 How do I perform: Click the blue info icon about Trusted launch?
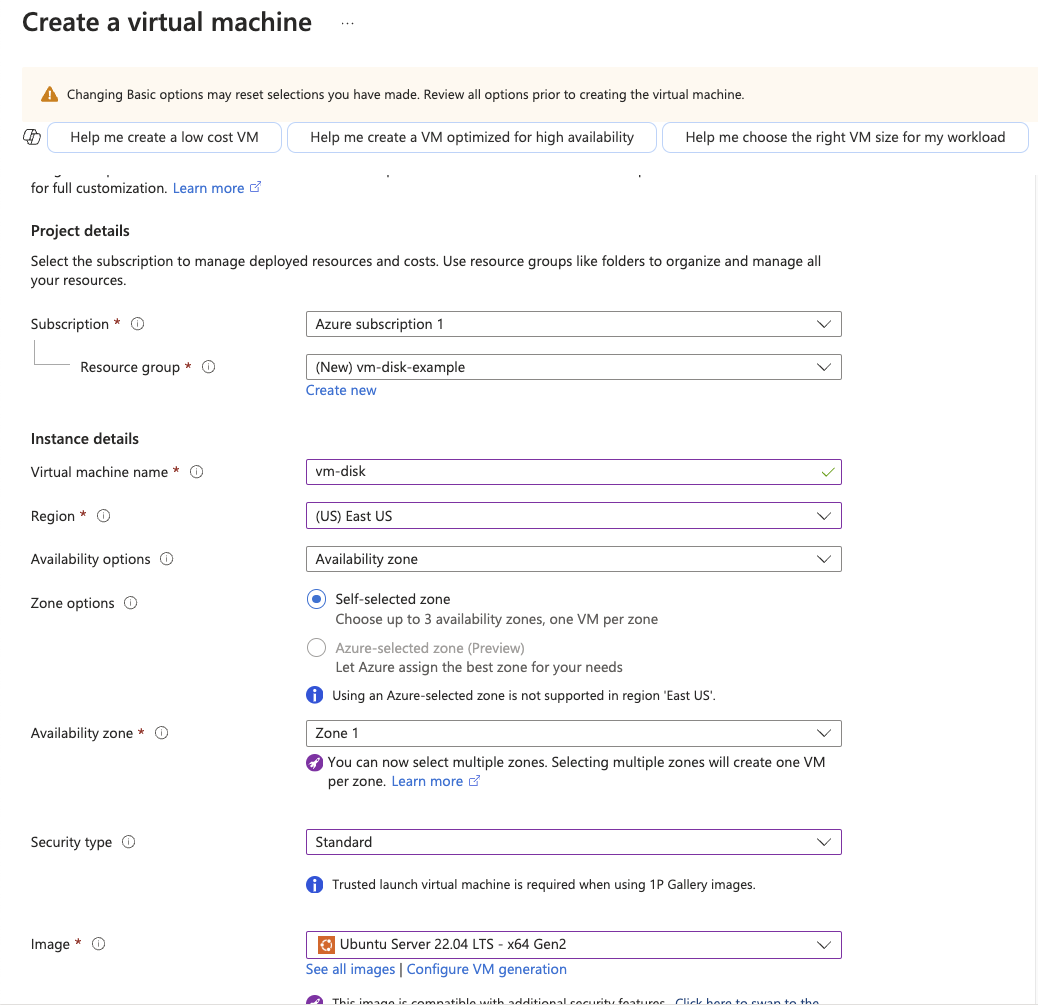(314, 885)
